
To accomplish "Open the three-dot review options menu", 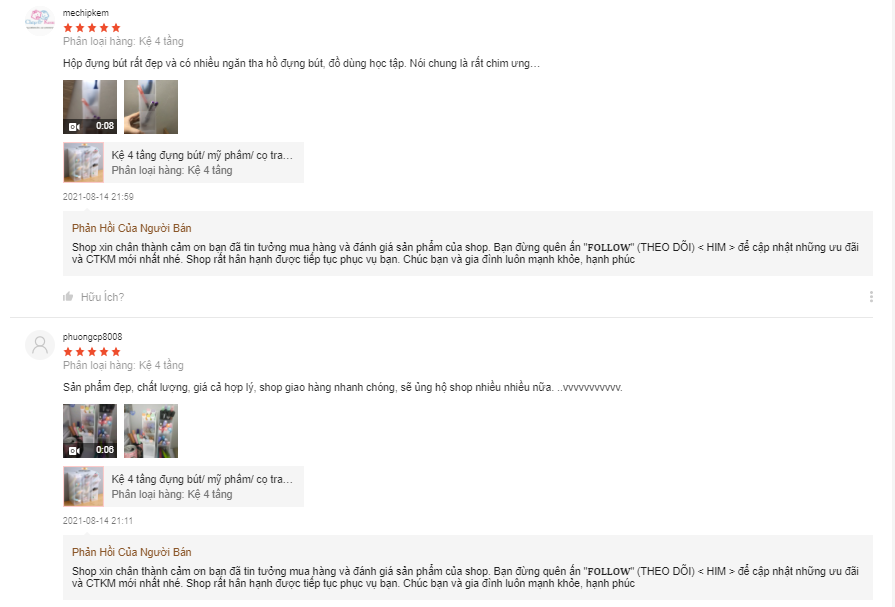I will click(x=871, y=296).
